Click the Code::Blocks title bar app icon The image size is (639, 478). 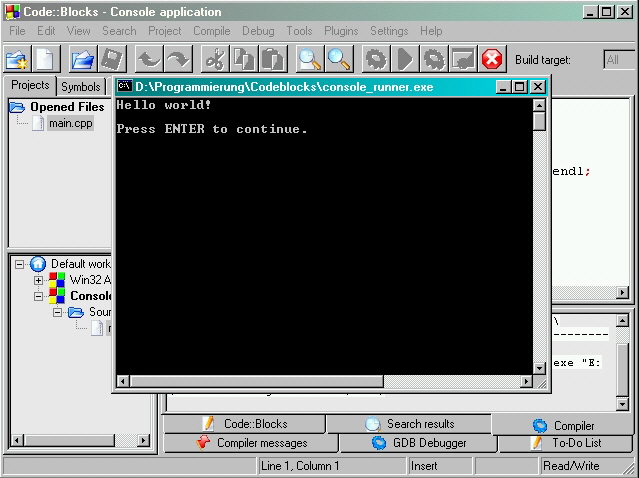pyautogui.click(x=12, y=12)
